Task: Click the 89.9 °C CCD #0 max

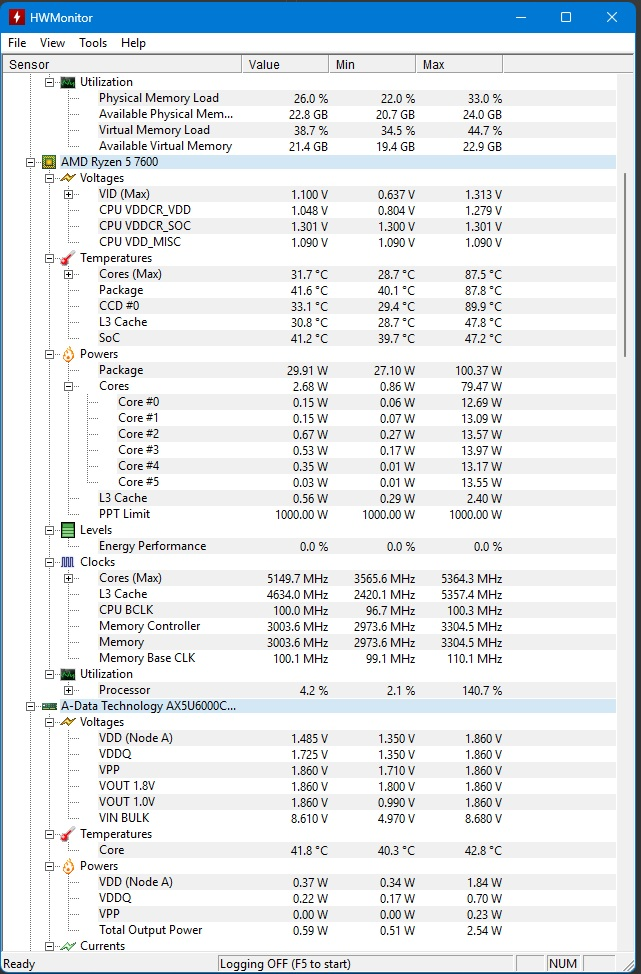Action: point(484,307)
